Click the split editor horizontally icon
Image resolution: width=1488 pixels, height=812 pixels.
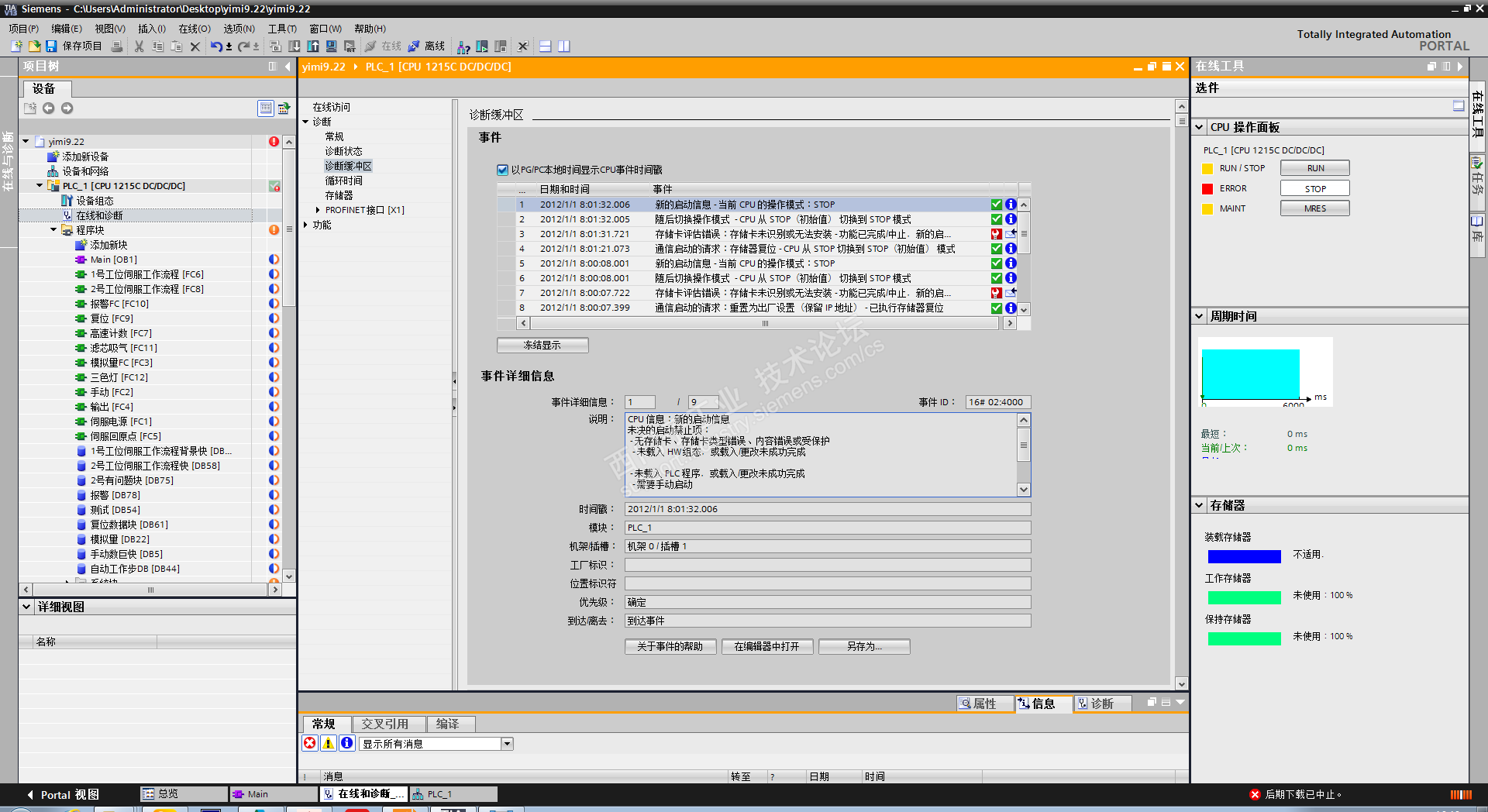coord(546,46)
